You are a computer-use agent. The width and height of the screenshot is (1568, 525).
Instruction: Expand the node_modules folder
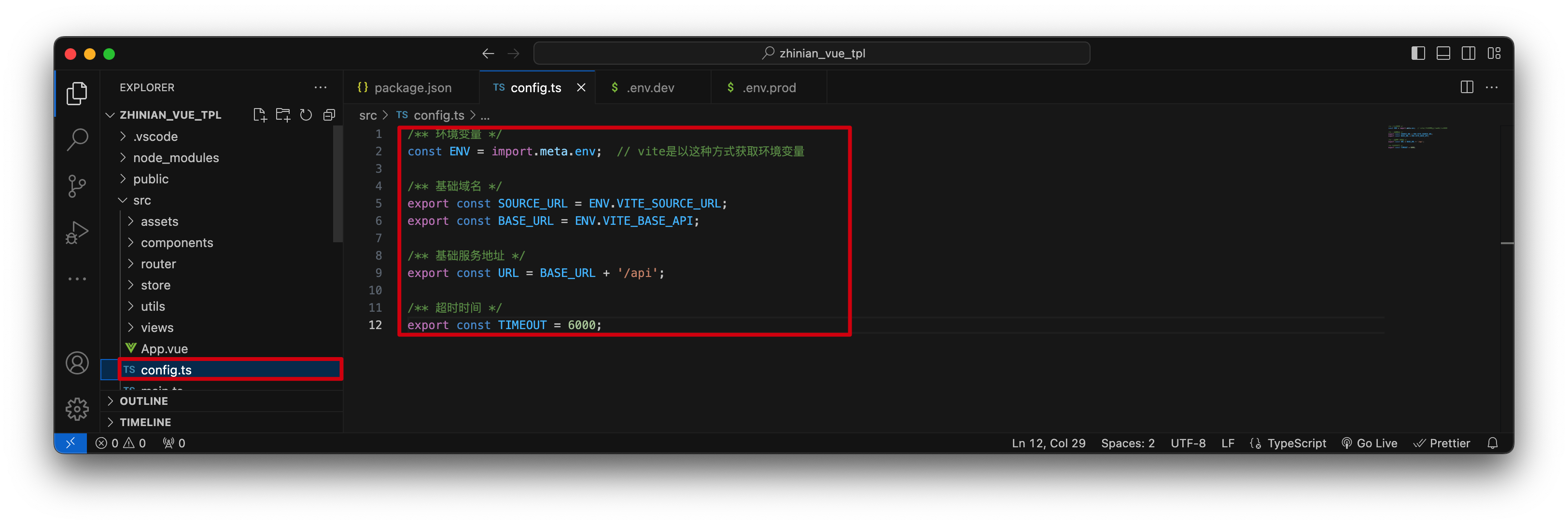coord(222,158)
